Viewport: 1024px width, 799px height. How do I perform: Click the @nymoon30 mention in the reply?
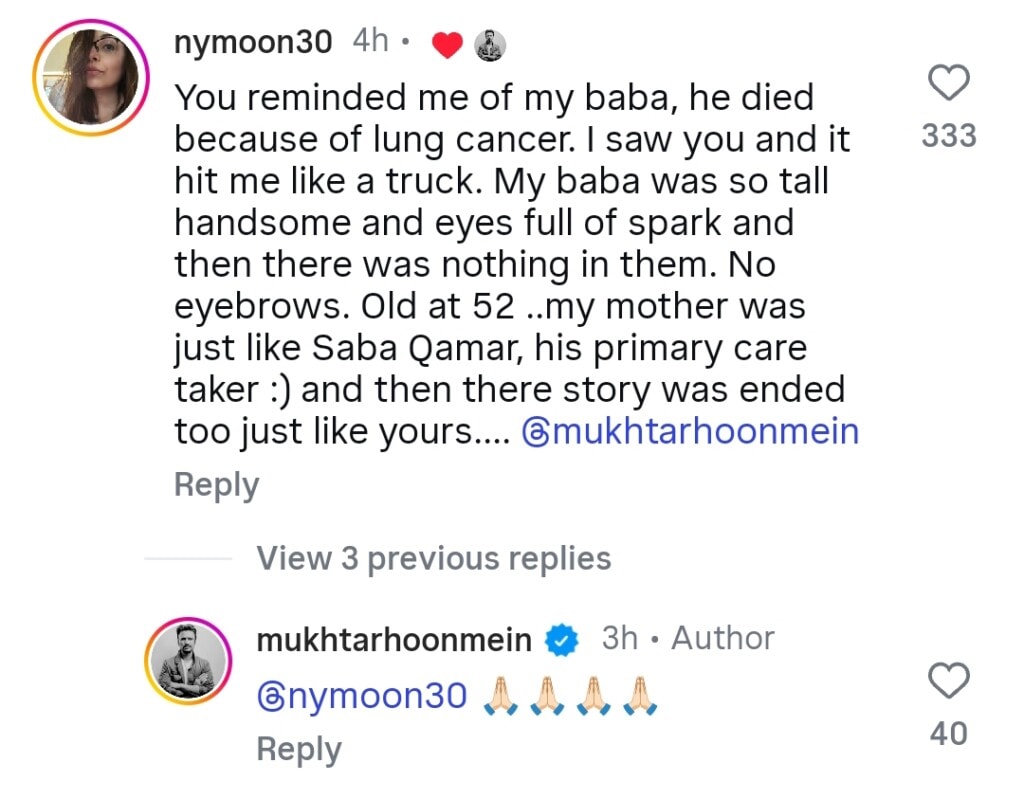[362, 696]
